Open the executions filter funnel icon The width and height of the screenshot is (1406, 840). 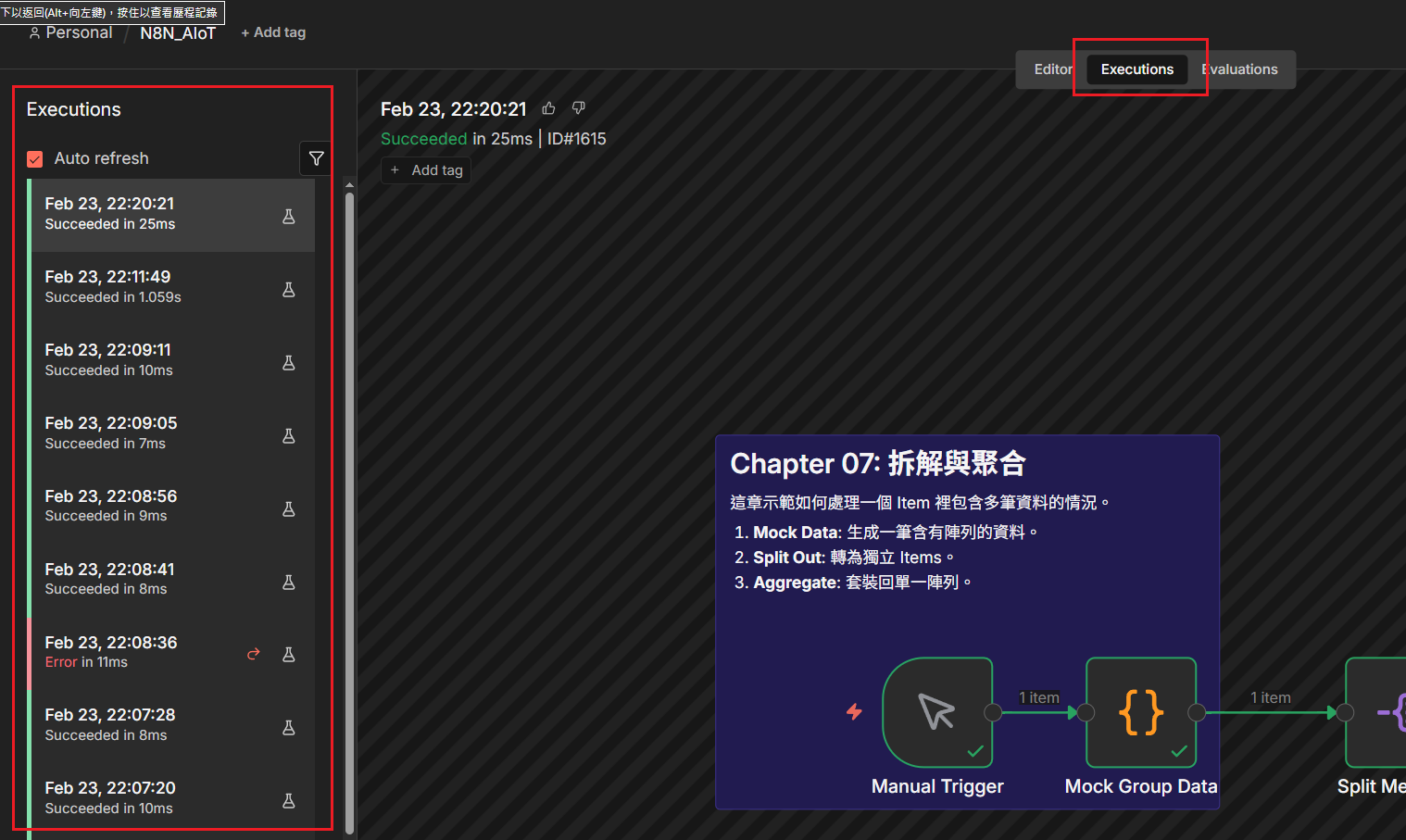316,158
